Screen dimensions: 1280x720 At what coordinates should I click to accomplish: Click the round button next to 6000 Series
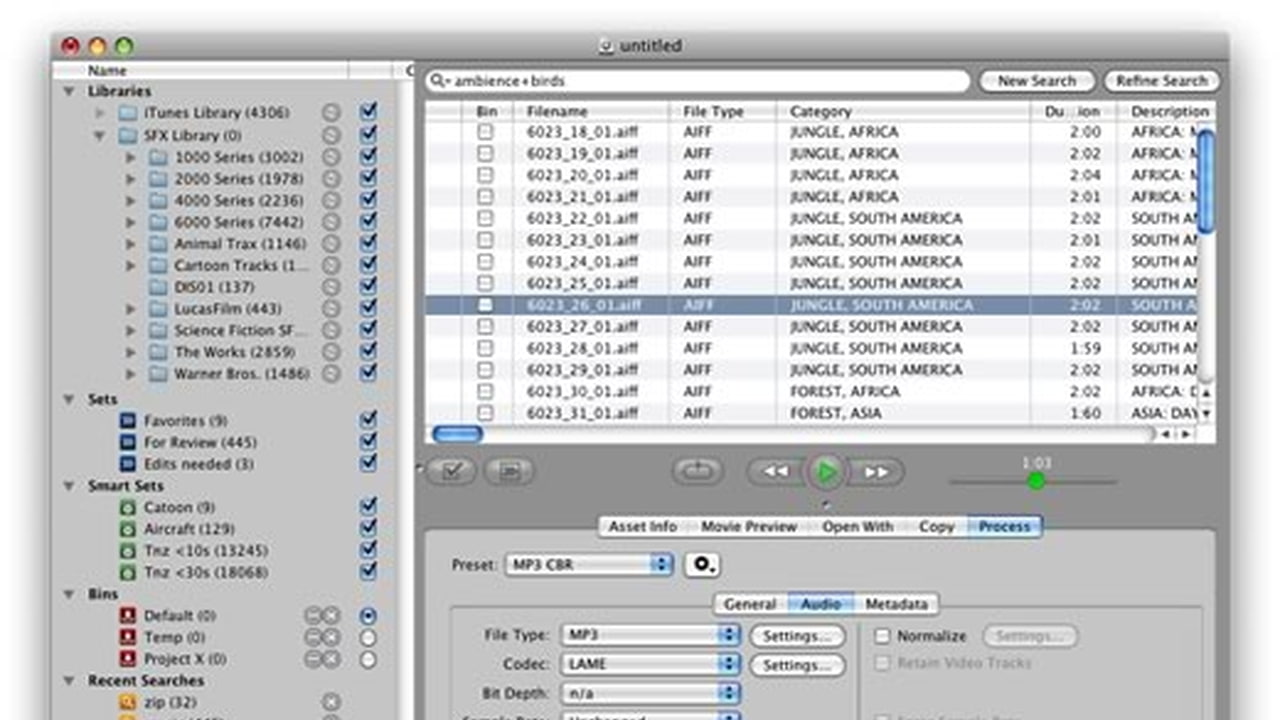331,222
